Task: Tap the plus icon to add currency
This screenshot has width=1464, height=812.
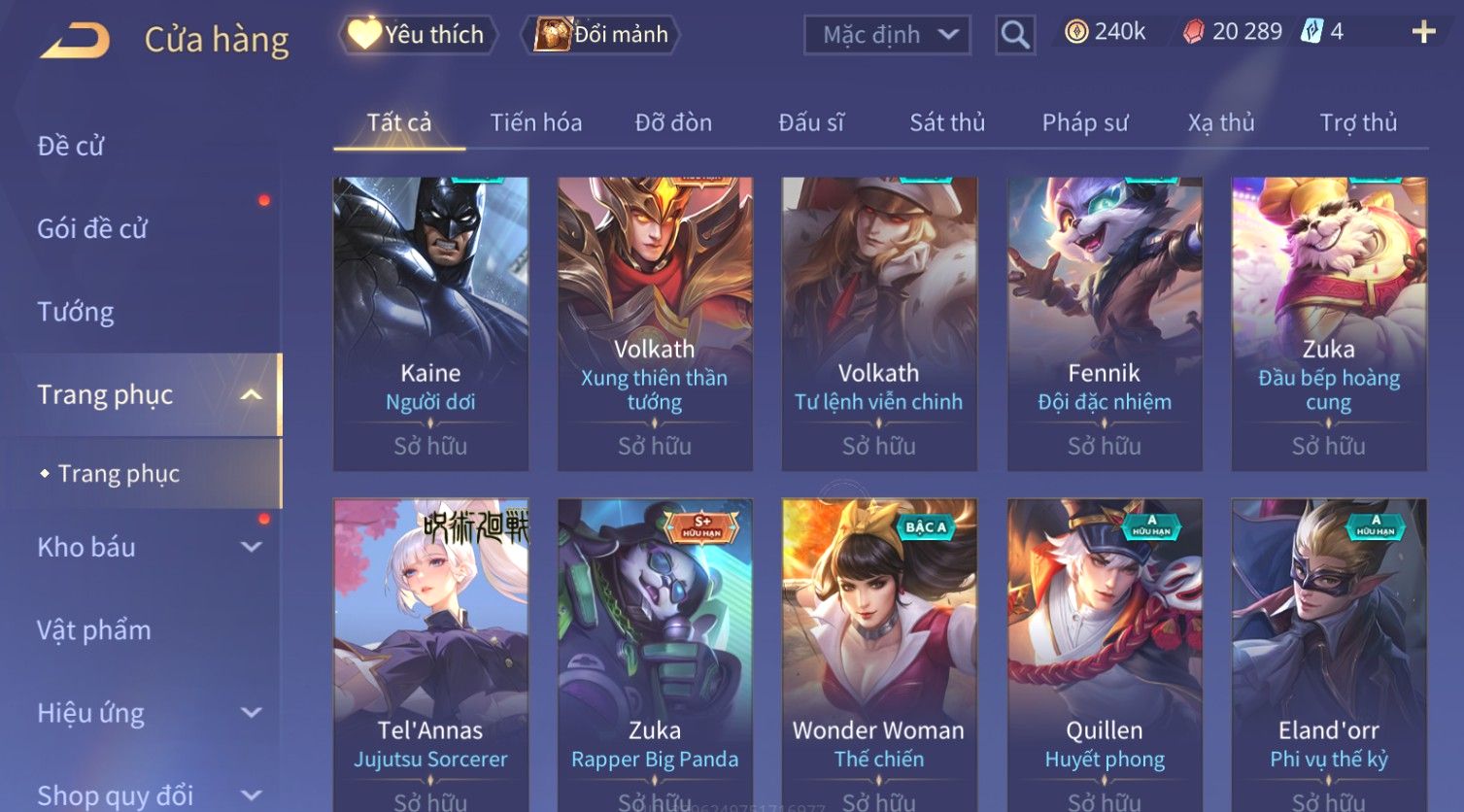Action: click(x=1423, y=32)
